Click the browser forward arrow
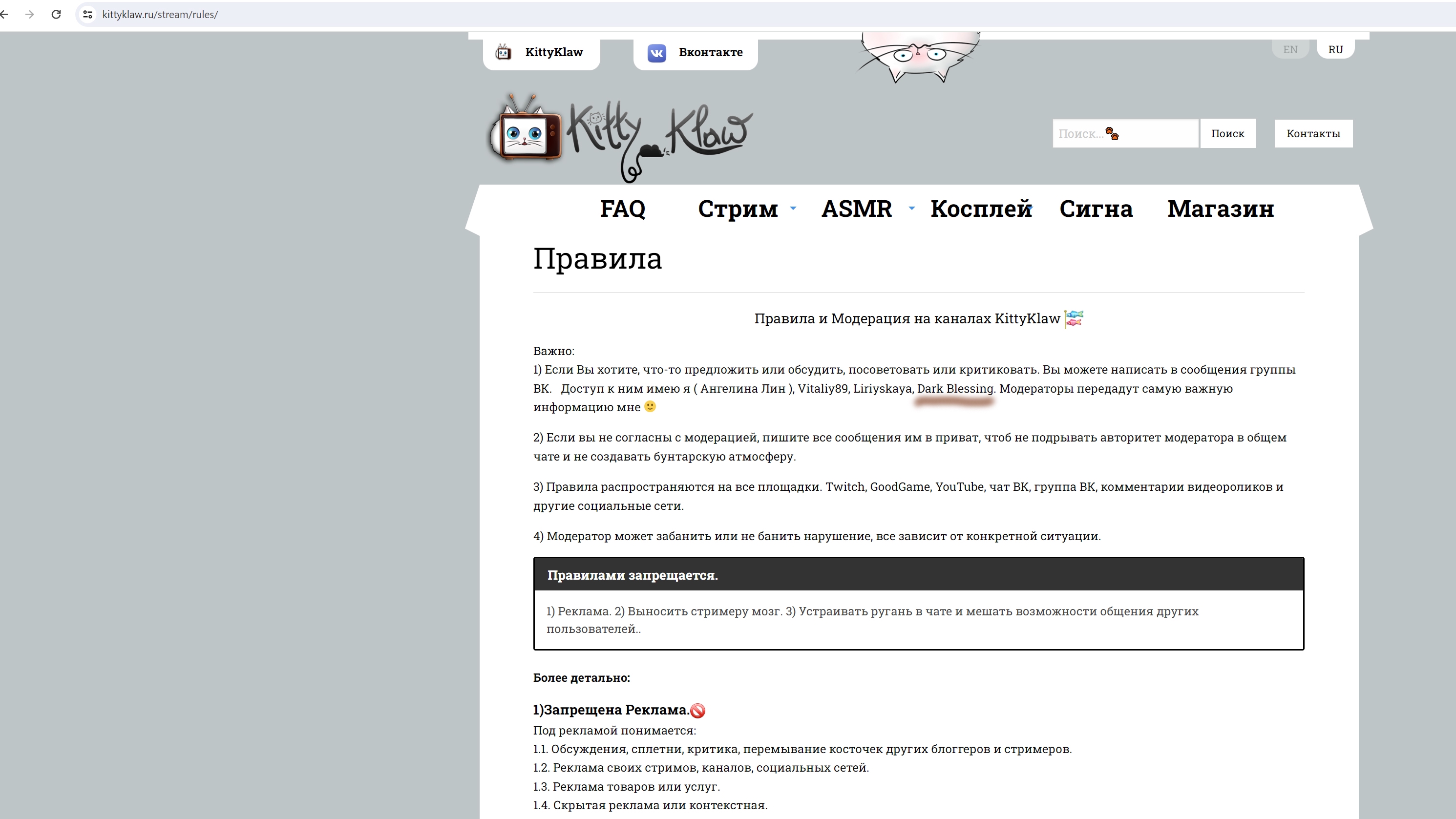 [x=30, y=14]
